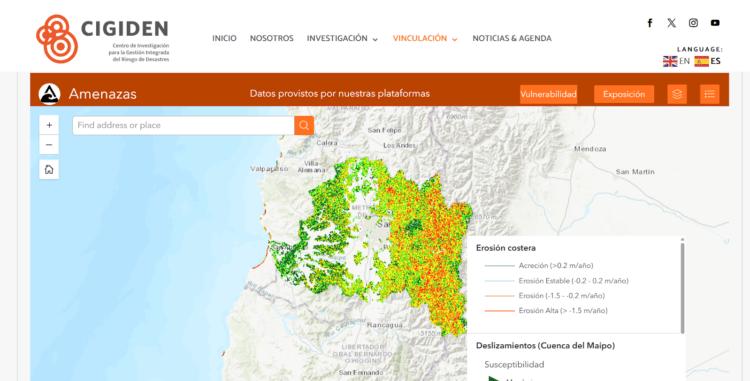Open the map layers icon
This screenshot has height=381, width=750.
click(x=677, y=94)
